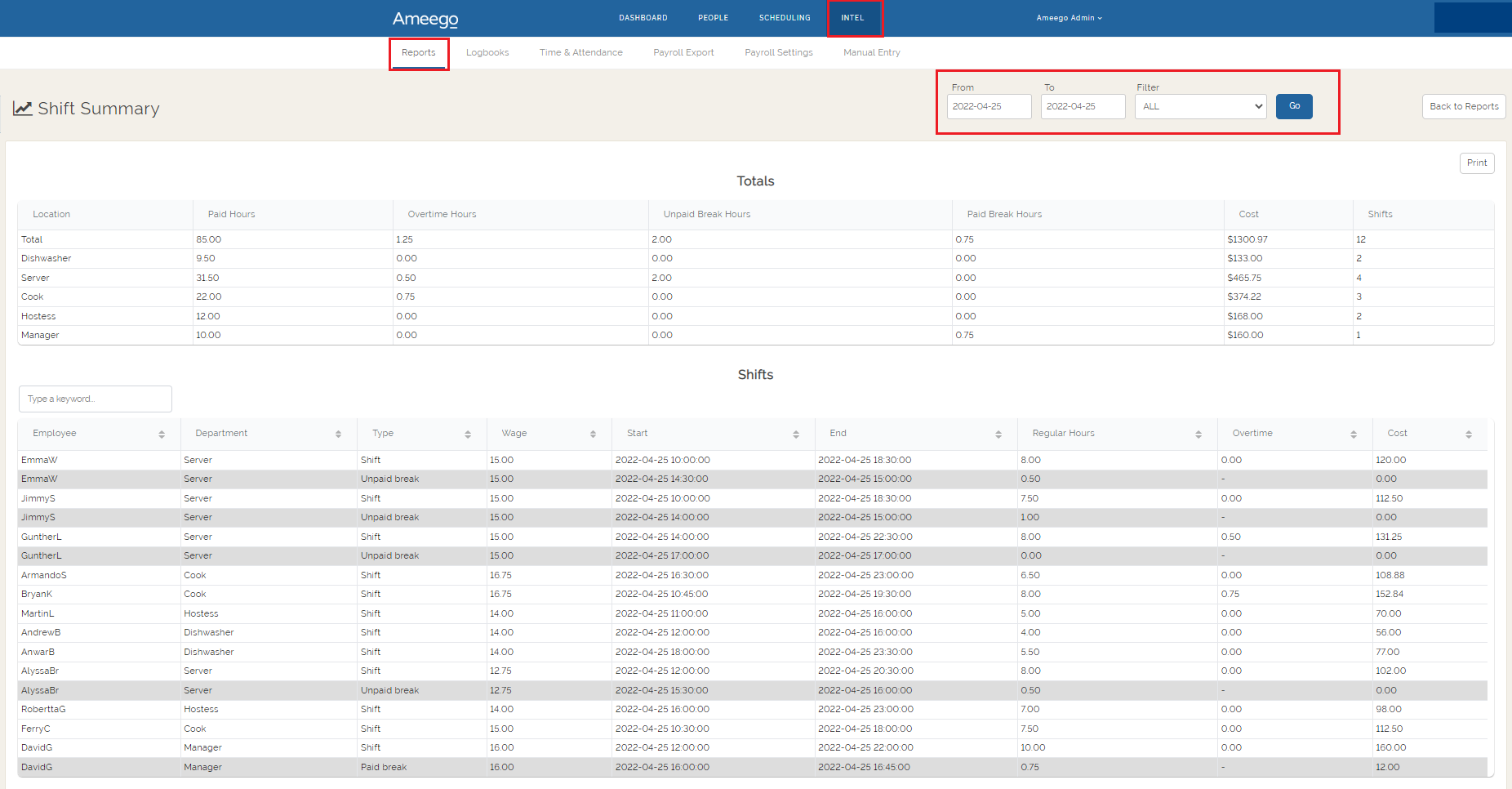The width and height of the screenshot is (1512, 789).
Task: Expand the Type column sort control
Action: (x=469, y=434)
